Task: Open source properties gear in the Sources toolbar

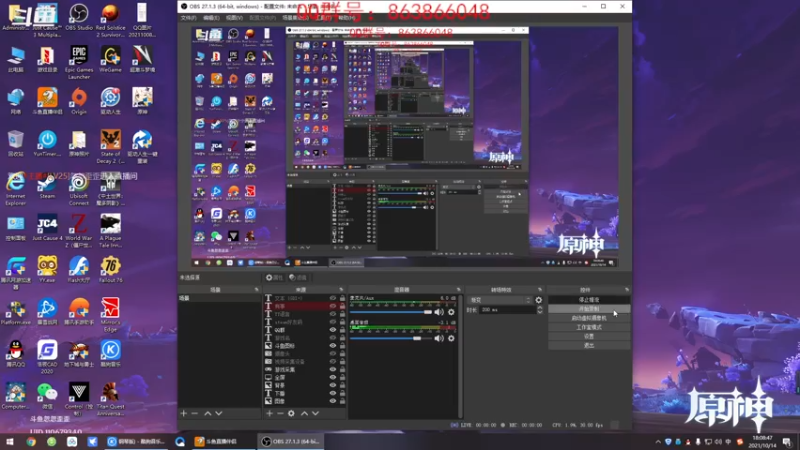Action: 291,413
